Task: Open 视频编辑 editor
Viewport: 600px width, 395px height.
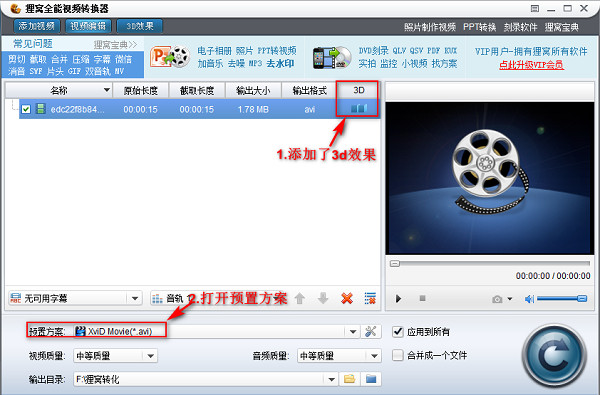Action: pyautogui.click(x=88, y=26)
